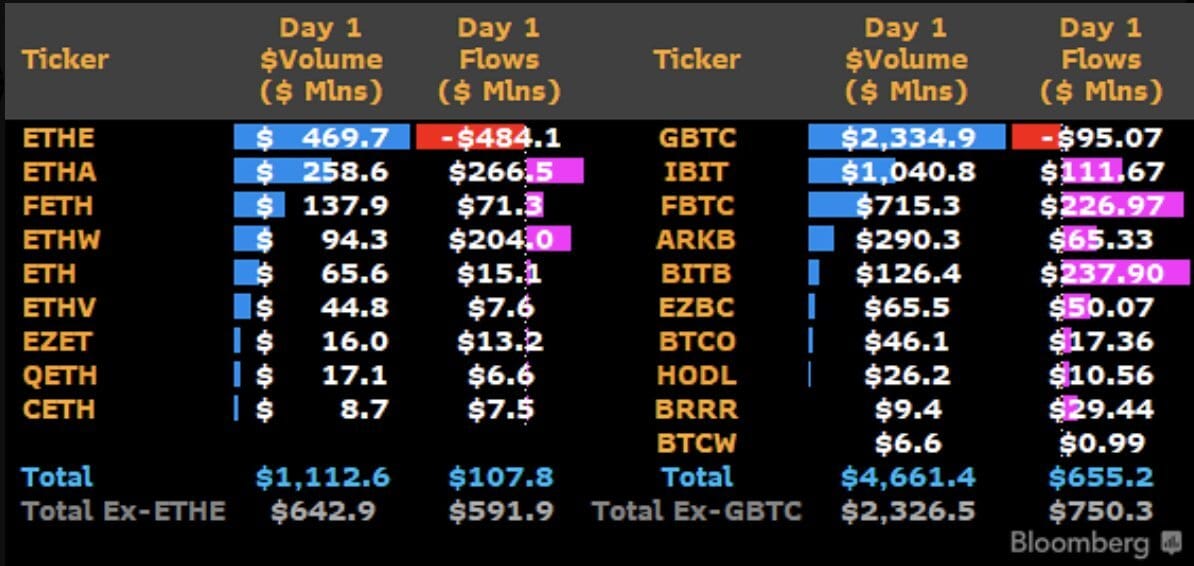Click the IBIT ticker label
The image size is (1194, 566).
click(x=698, y=171)
